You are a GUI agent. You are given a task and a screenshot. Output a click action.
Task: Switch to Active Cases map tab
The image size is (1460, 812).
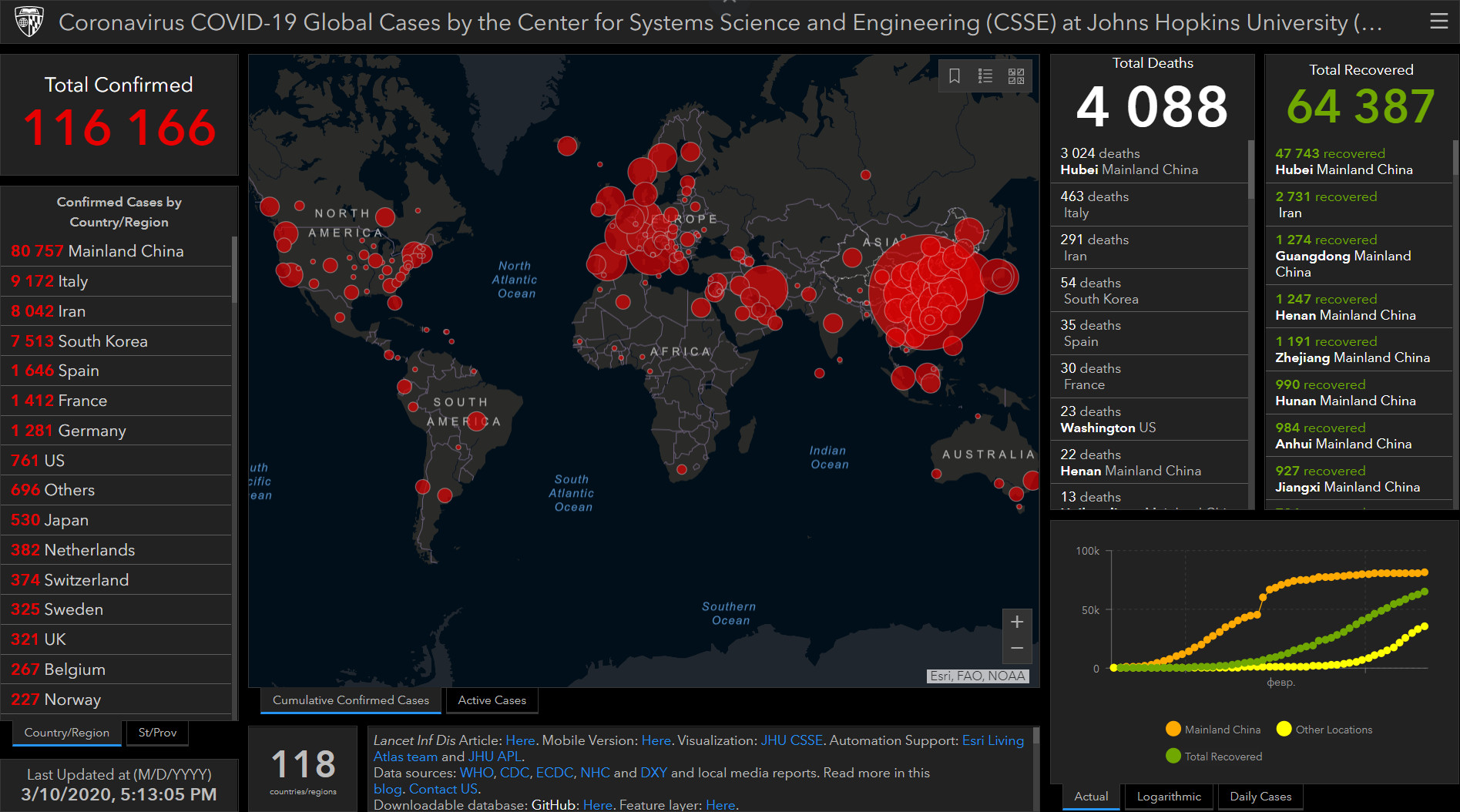click(x=492, y=700)
